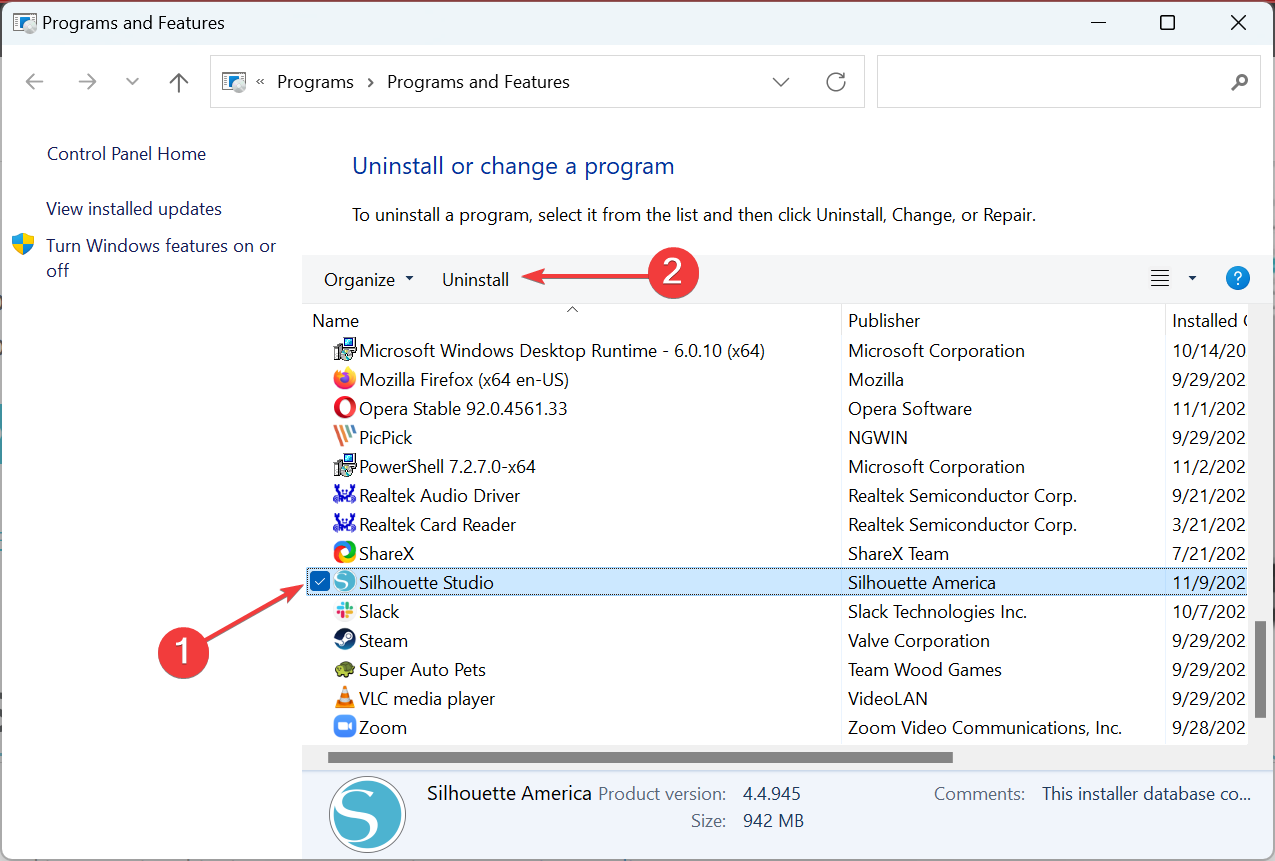This screenshot has height=861, width=1275.
Task: Click the Slack program icon
Action: tap(344, 611)
